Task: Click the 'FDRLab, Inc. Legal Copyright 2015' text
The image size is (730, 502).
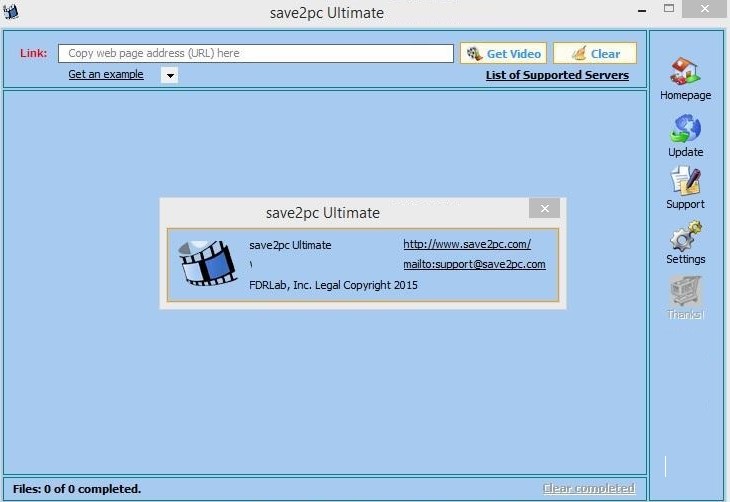Action: pos(333,285)
